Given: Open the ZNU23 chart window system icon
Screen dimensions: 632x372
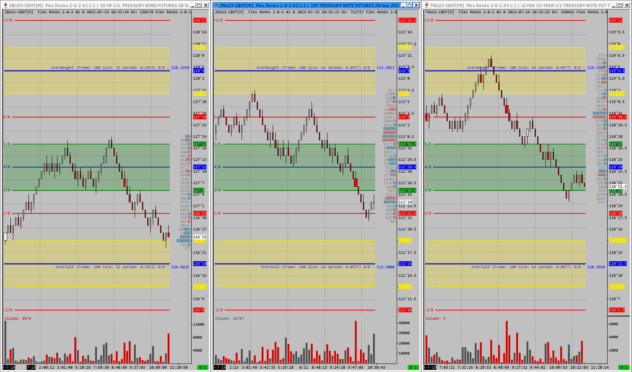Looking at the screenshot, I should click(x=216, y=5).
